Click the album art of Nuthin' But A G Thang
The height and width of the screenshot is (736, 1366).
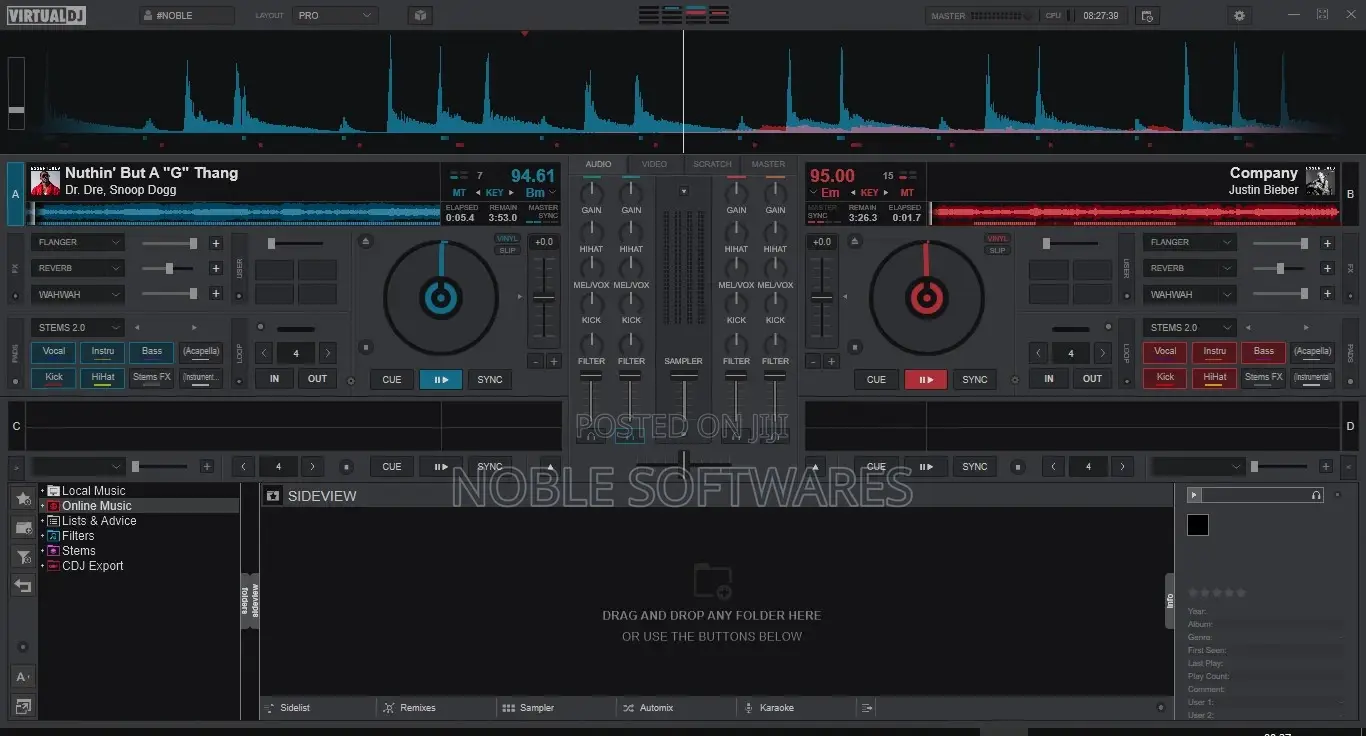coord(45,182)
